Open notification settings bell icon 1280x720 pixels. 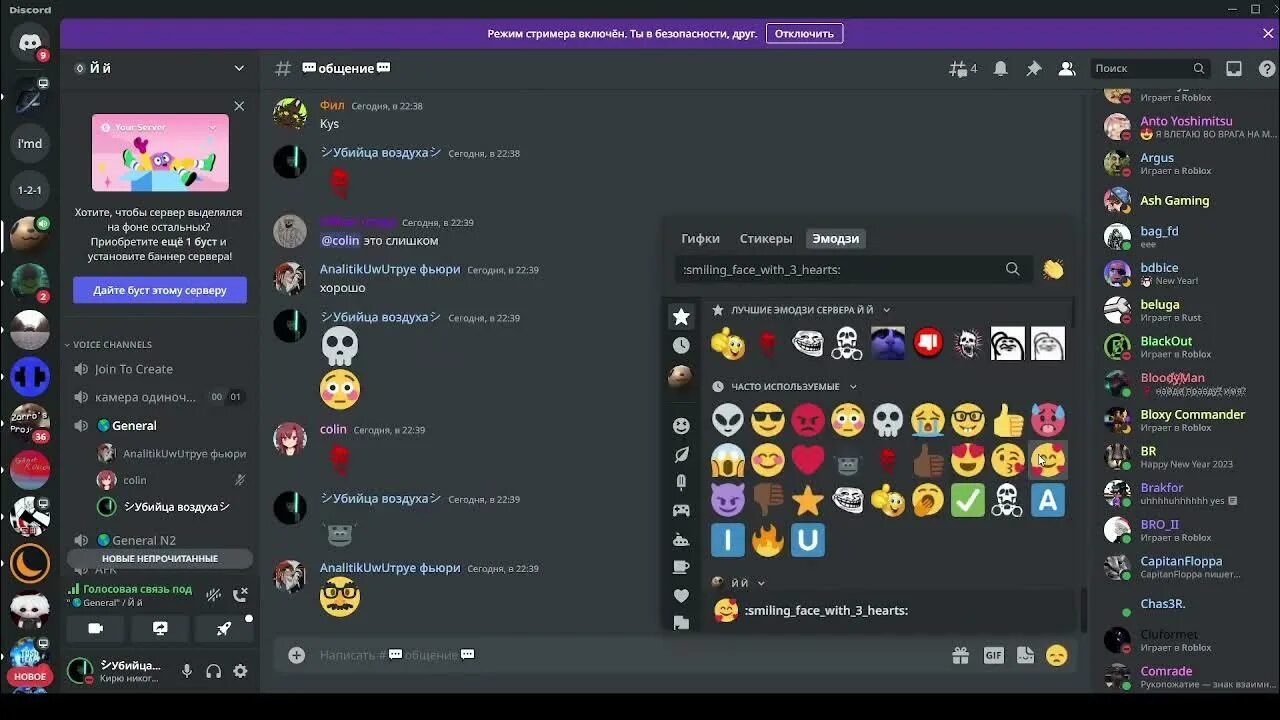[1001, 68]
